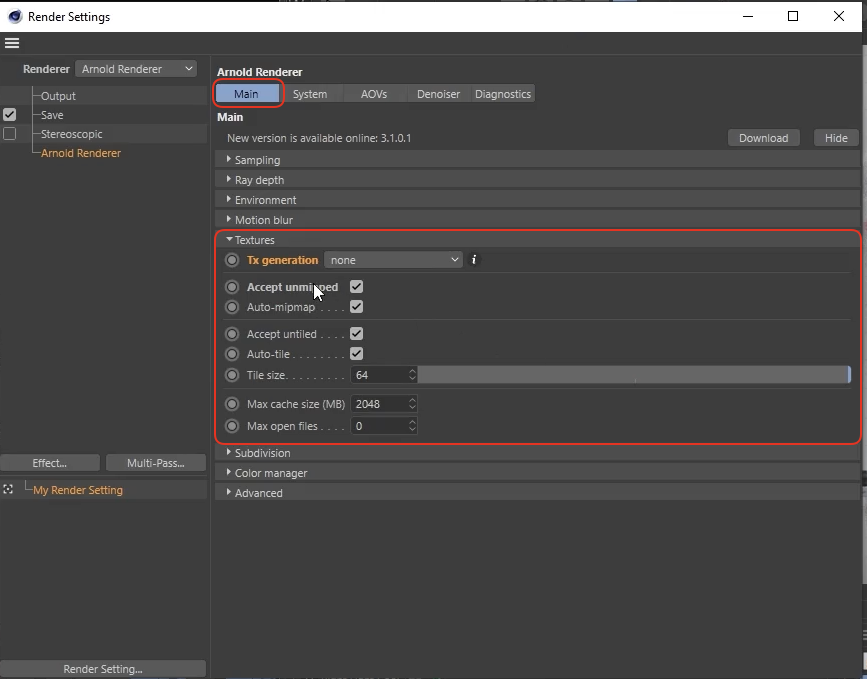Click active render setting icon beside My Render Setting
Viewport: 867px width, 679px height.
(x=8, y=489)
